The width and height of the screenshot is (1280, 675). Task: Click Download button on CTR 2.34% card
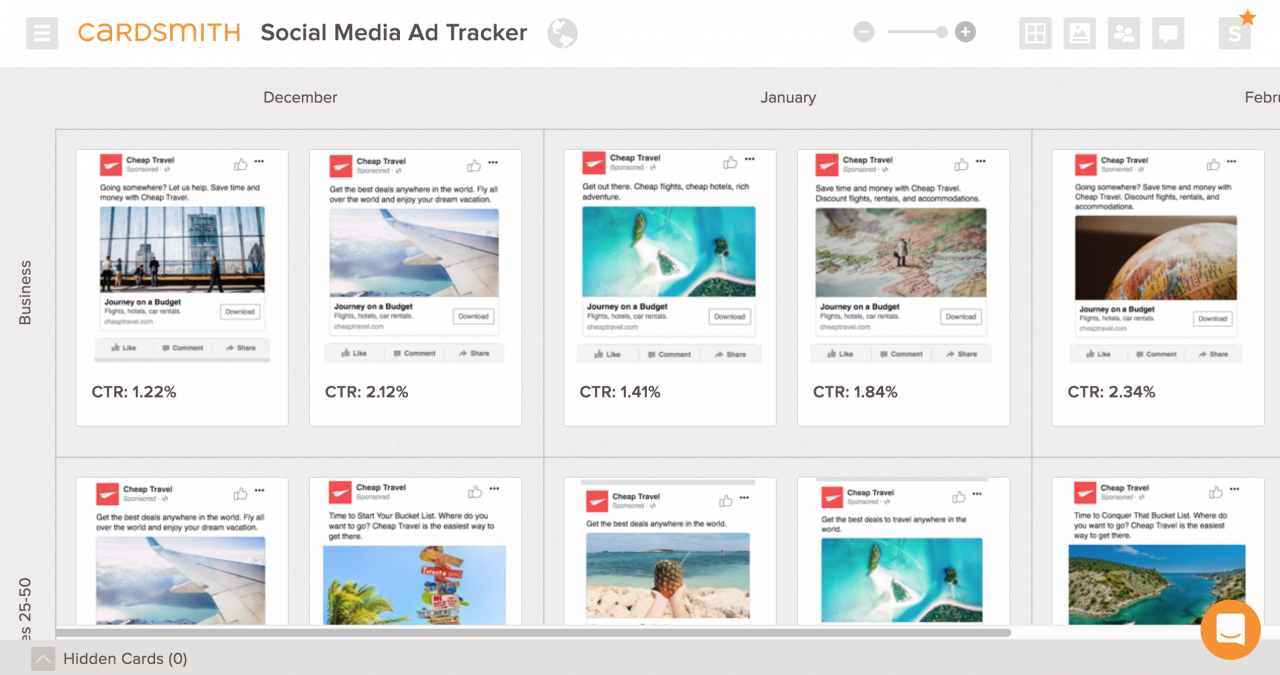click(1213, 318)
